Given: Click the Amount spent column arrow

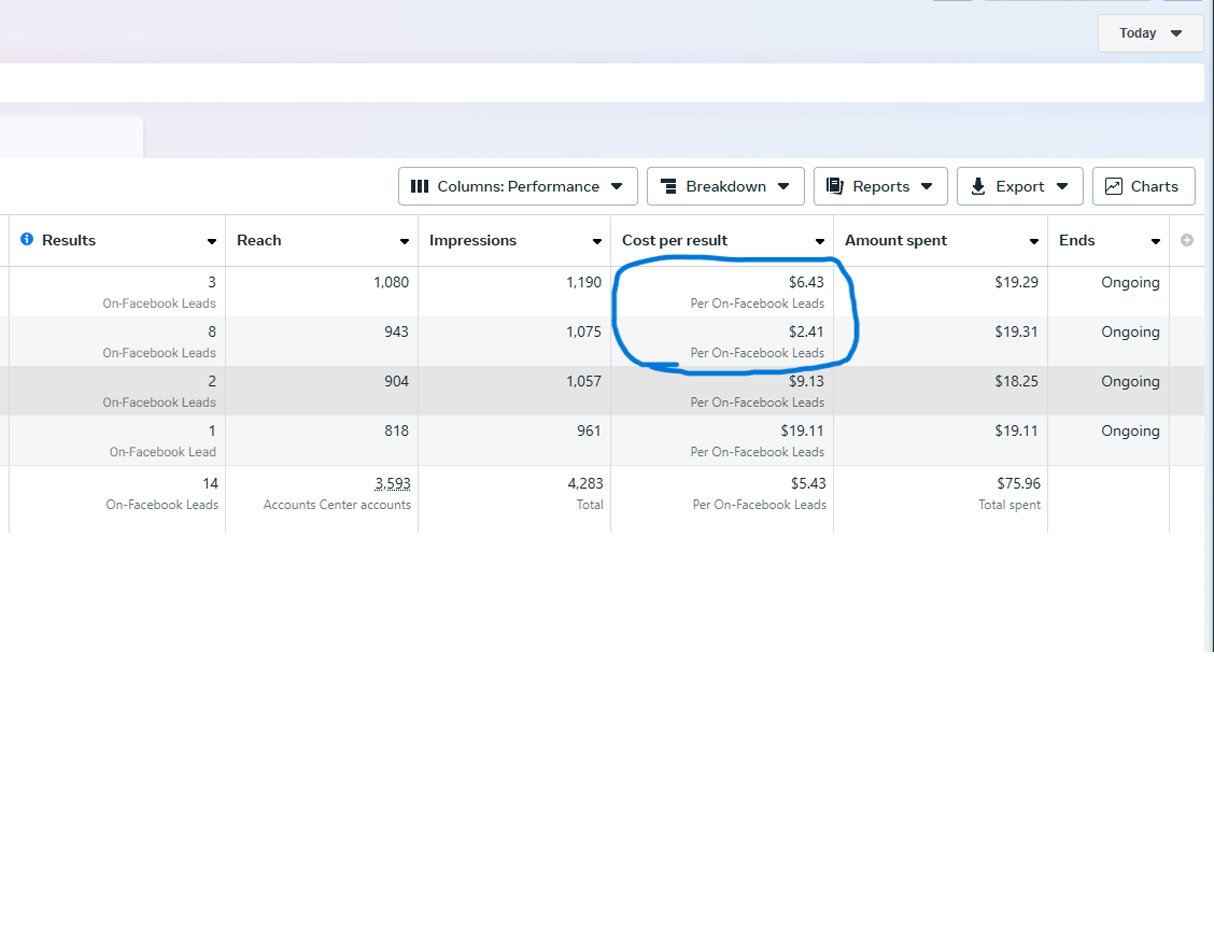Looking at the screenshot, I should tap(1034, 241).
